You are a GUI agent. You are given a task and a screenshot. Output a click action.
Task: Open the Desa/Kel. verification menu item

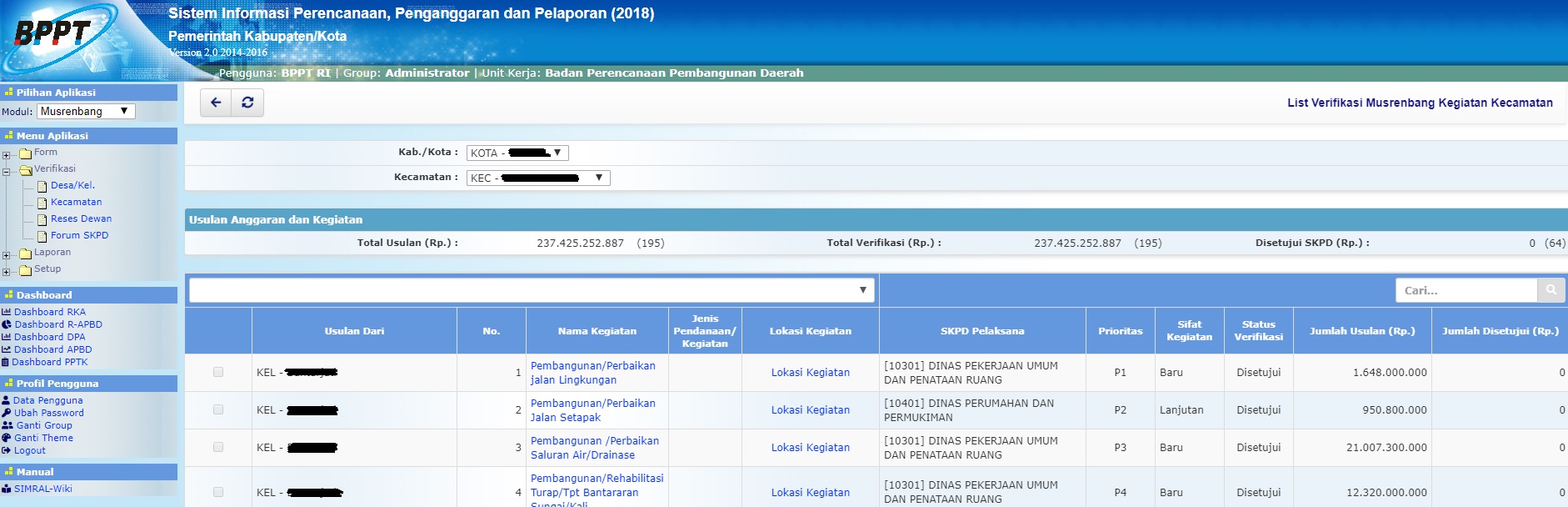click(72, 185)
